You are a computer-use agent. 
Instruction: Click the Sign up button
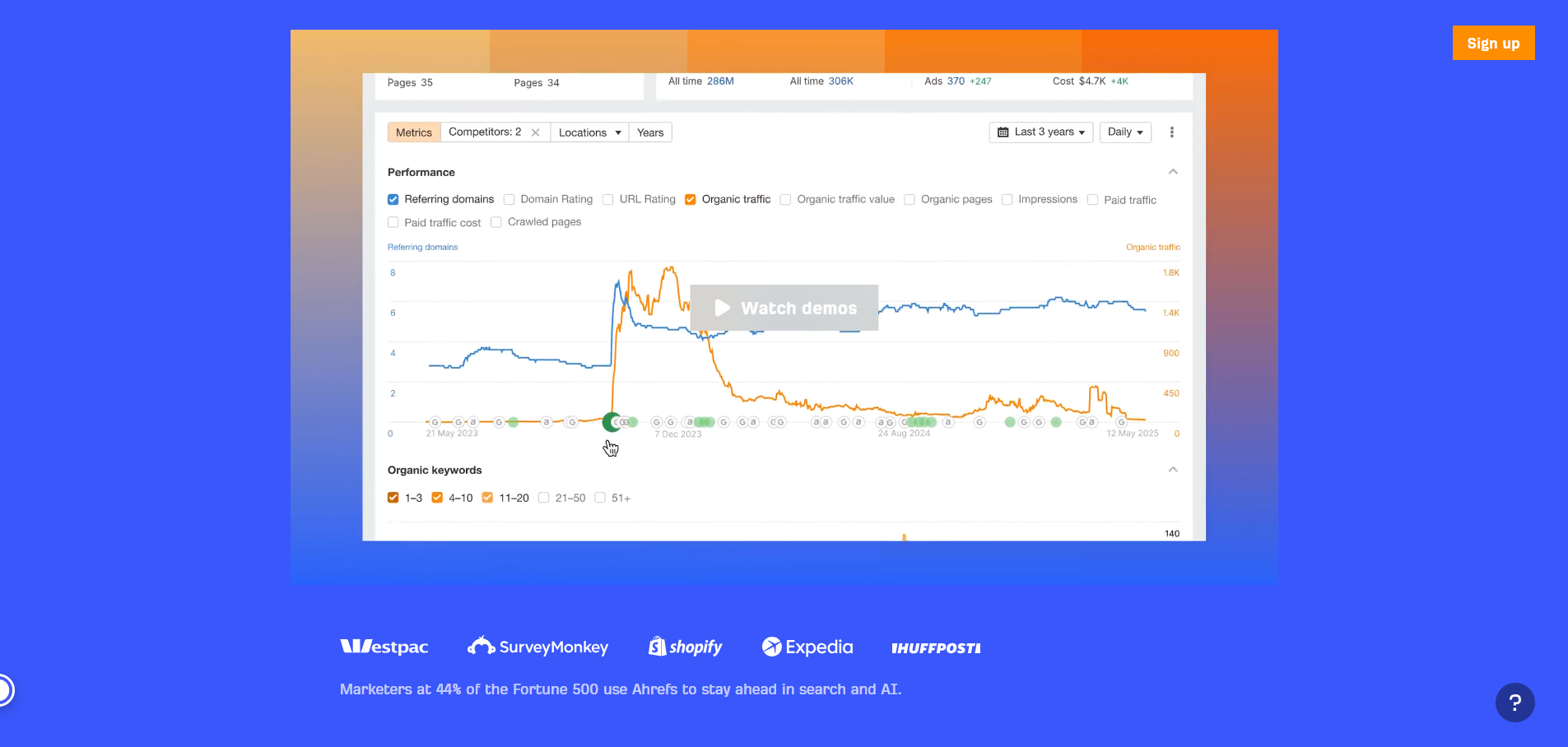pos(1493,43)
